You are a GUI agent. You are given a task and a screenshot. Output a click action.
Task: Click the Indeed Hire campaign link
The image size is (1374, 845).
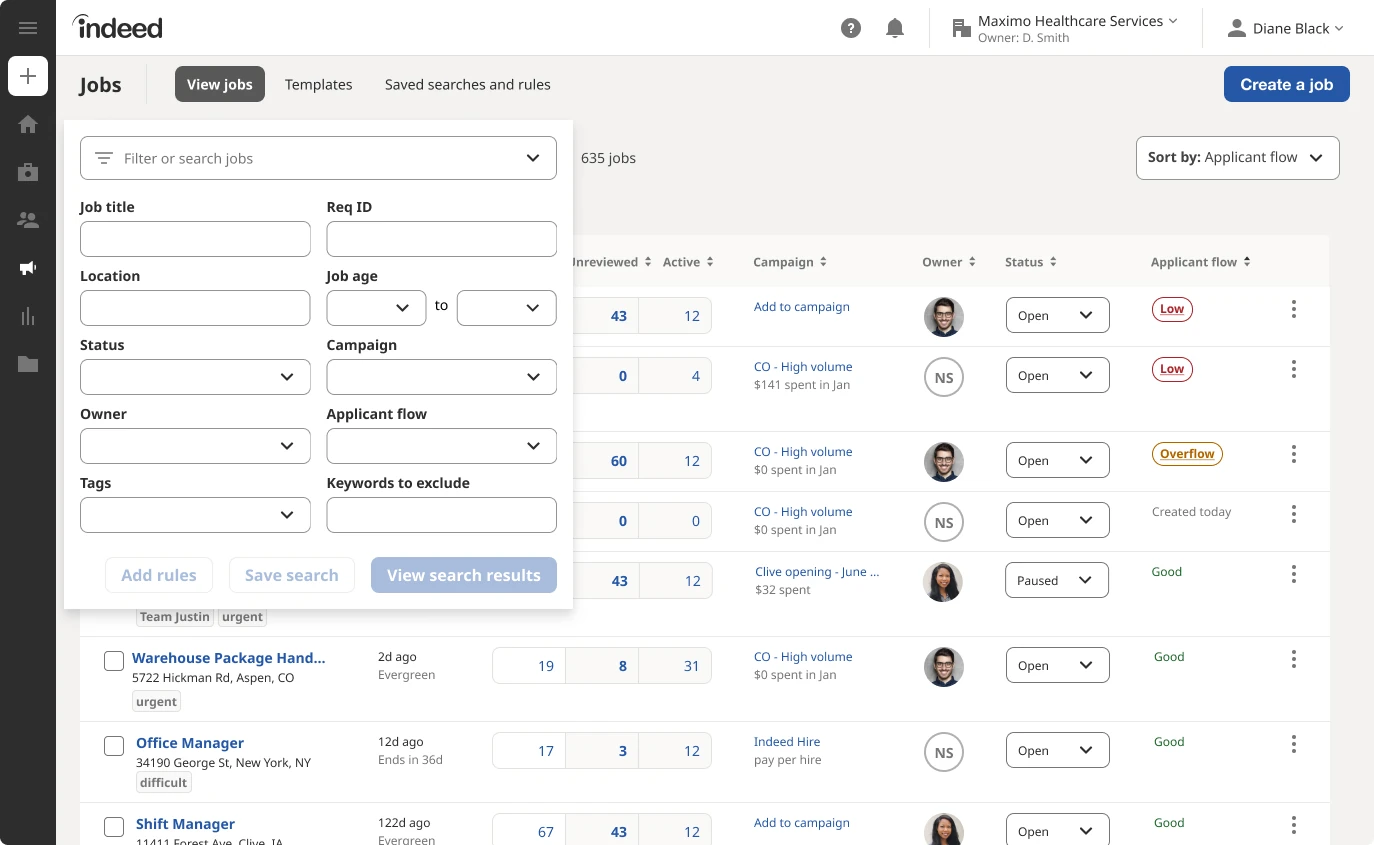(x=787, y=742)
